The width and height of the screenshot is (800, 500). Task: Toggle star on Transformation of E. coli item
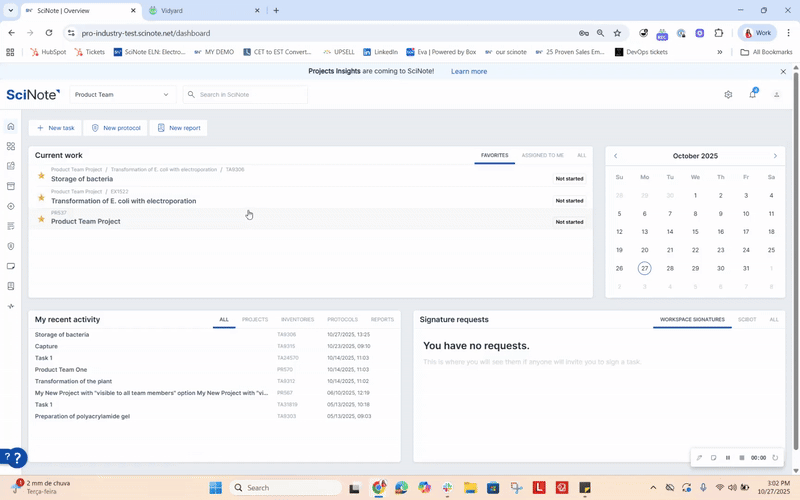(x=41, y=197)
